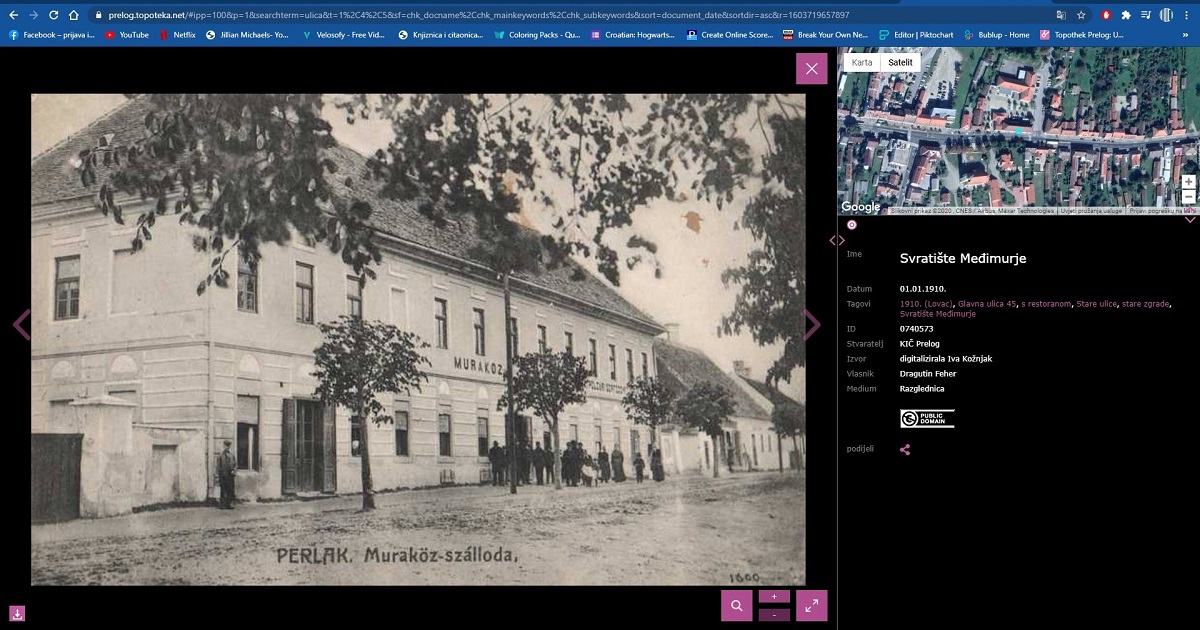Screen dimensions: 1200x630
Task: Click the ID value '0740573'
Action: [x=917, y=329]
